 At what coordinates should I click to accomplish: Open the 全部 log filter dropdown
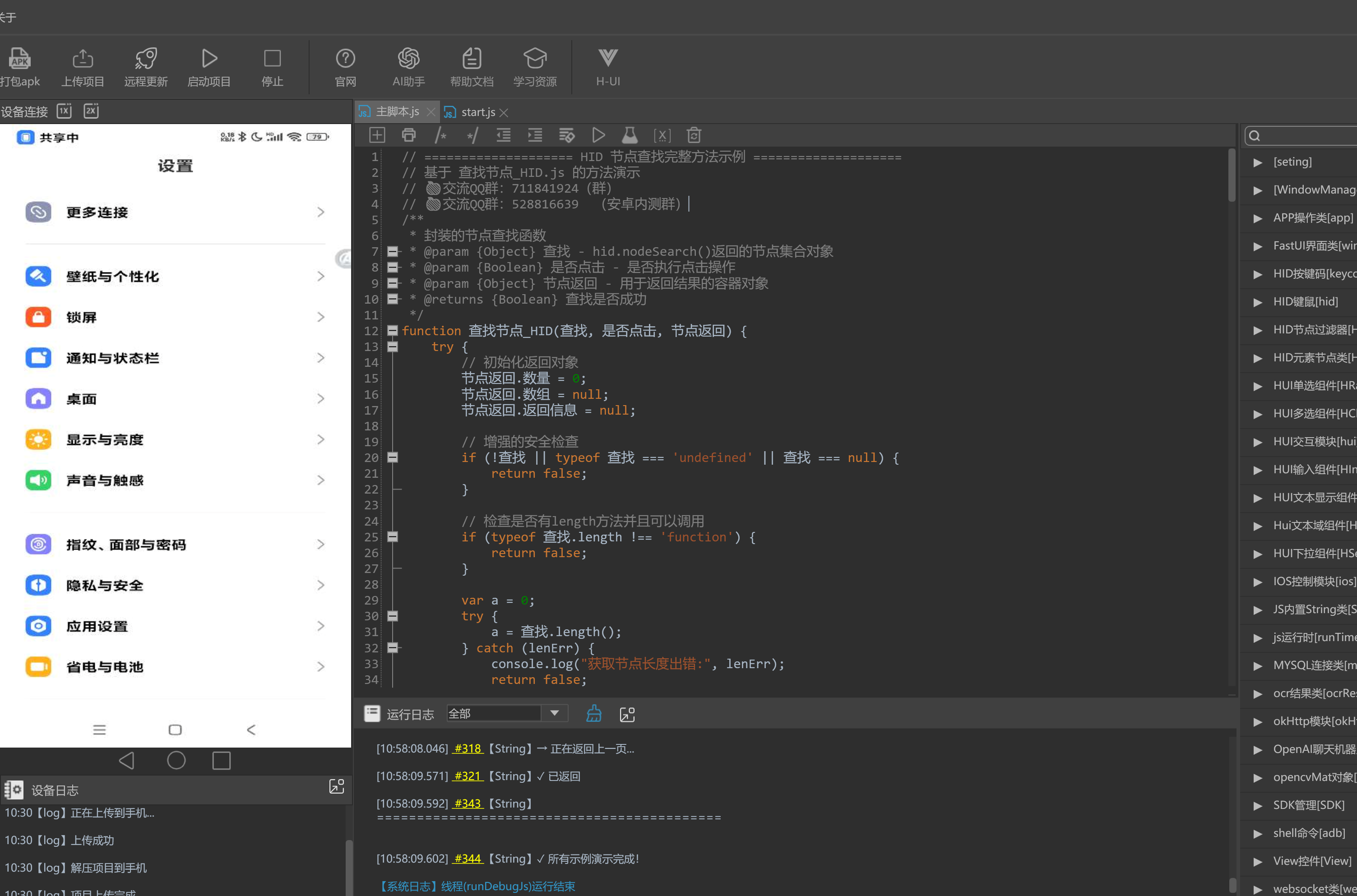(507, 713)
